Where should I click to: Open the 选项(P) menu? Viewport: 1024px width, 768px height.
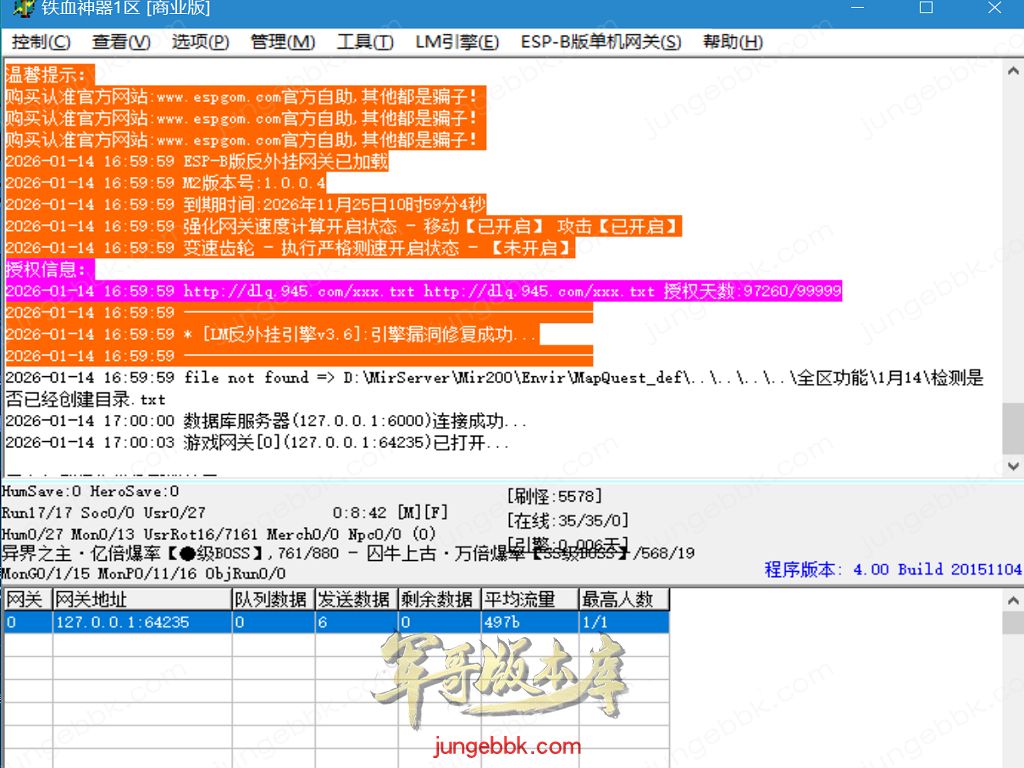click(200, 42)
